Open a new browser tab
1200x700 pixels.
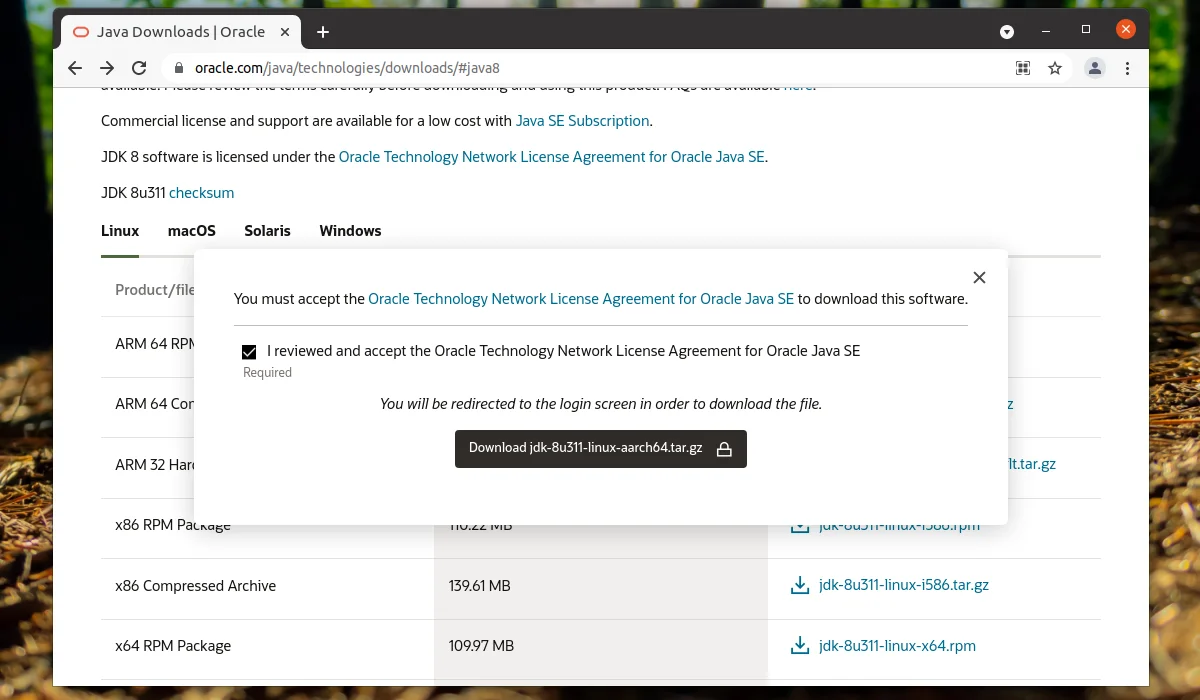tap(323, 32)
